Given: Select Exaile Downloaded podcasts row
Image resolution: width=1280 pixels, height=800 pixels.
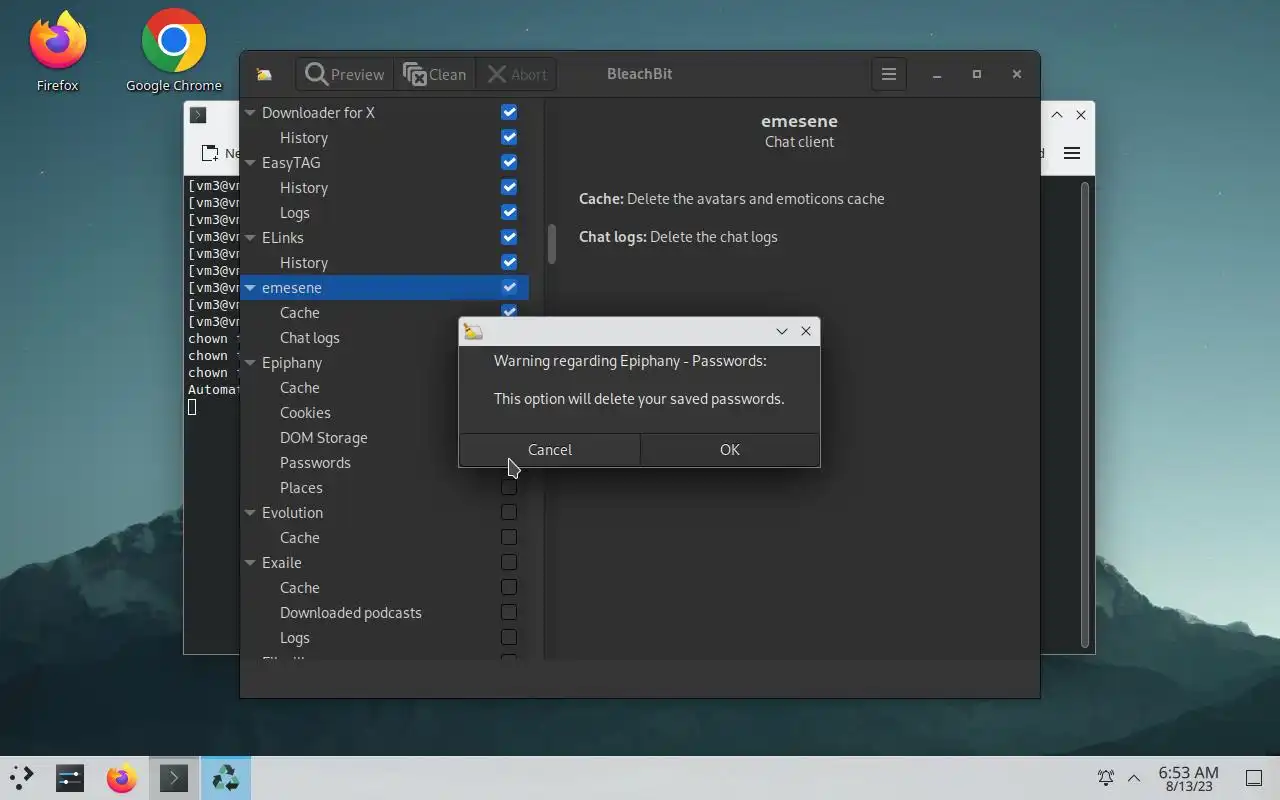Looking at the screenshot, I should tap(385, 612).
